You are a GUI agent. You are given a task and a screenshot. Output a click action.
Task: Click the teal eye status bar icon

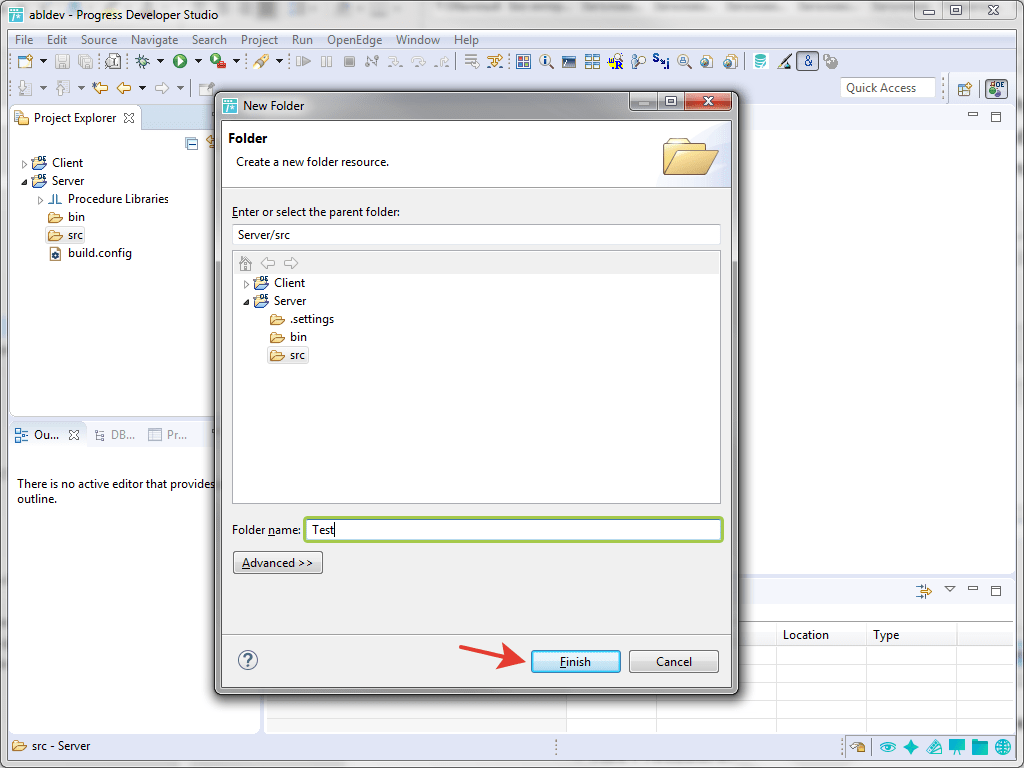pyautogui.click(x=888, y=747)
